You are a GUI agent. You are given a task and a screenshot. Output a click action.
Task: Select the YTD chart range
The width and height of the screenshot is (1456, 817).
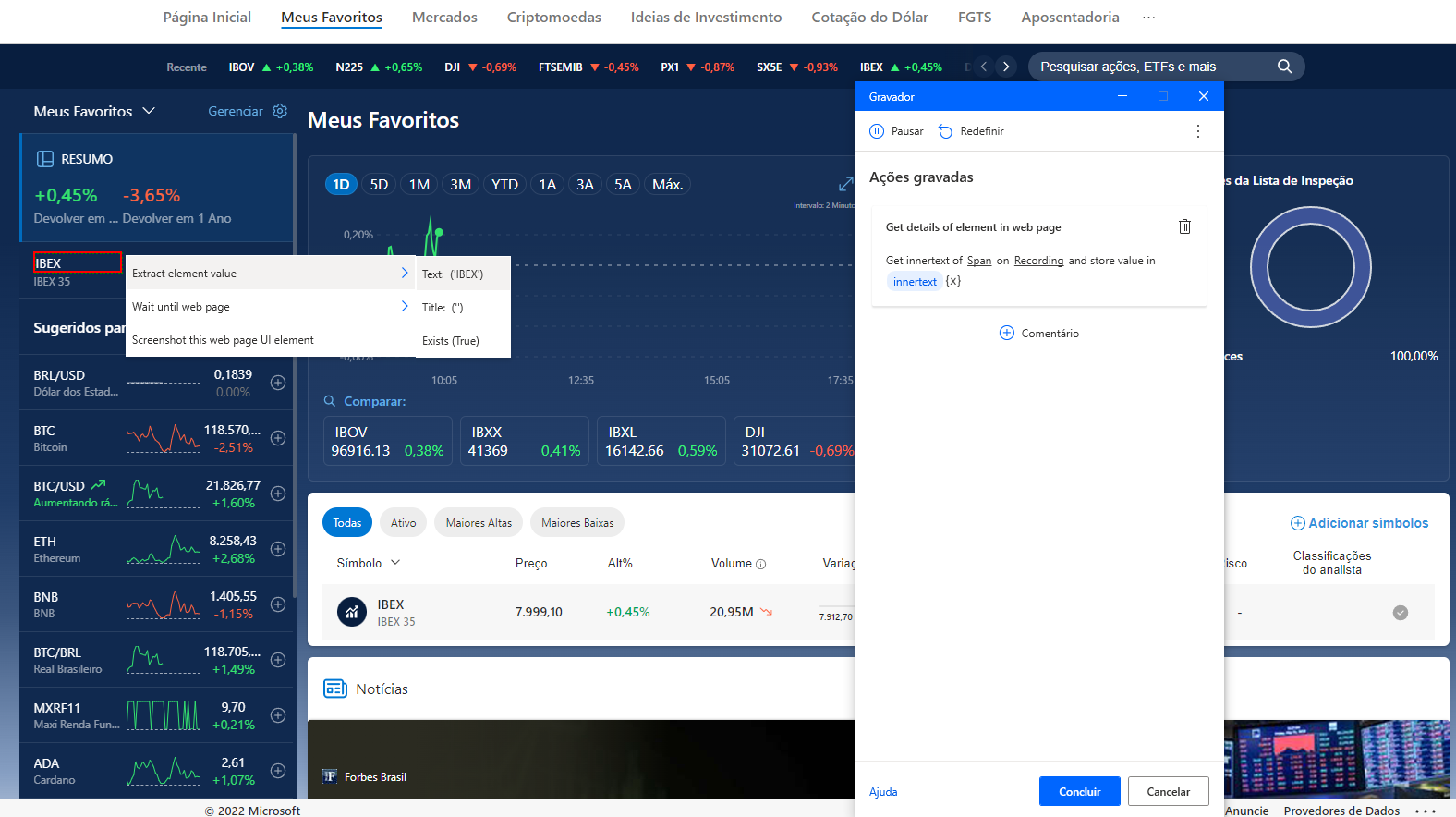coord(504,184)
